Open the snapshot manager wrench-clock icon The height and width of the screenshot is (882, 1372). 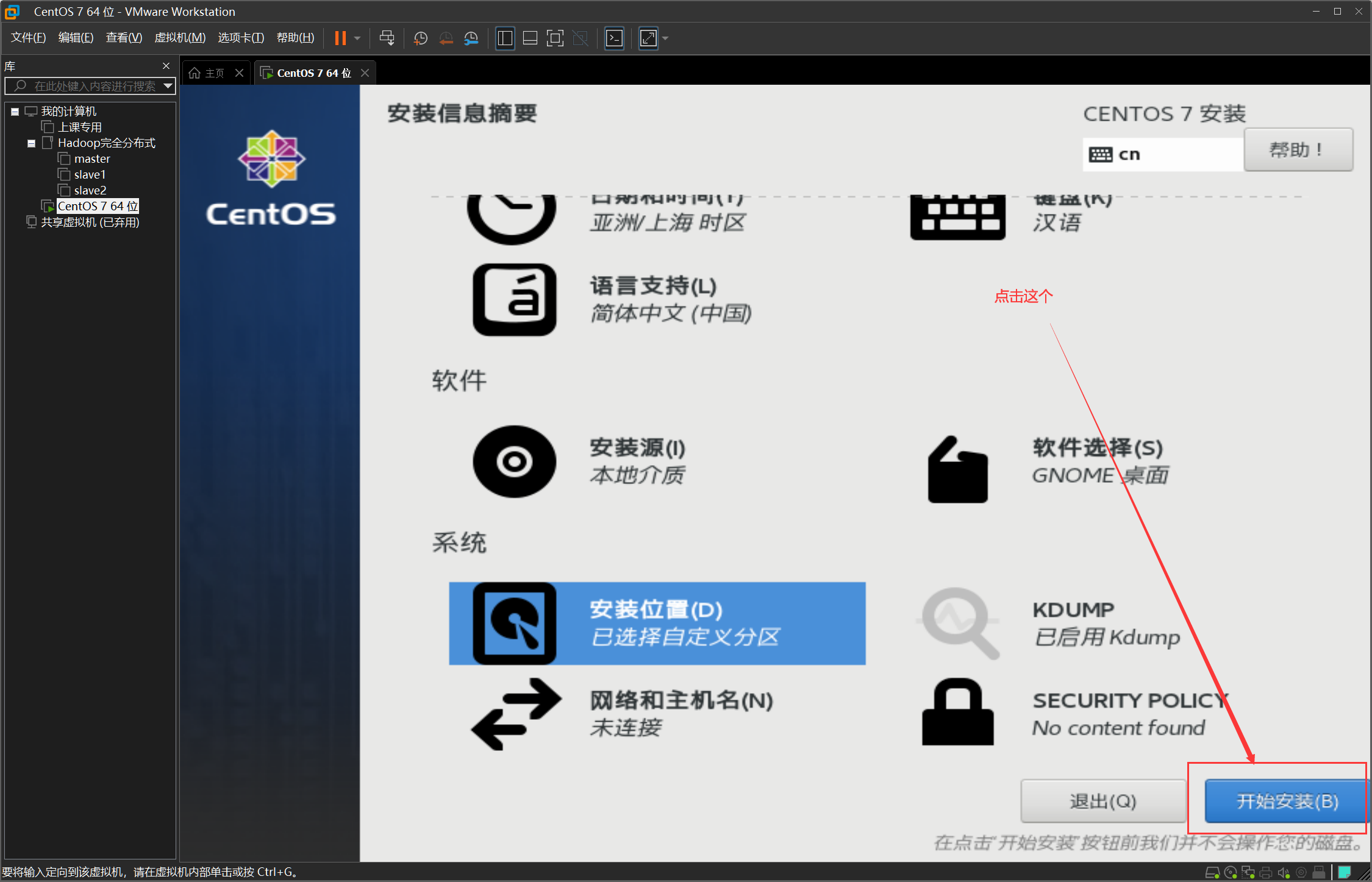tap(471, 38)
